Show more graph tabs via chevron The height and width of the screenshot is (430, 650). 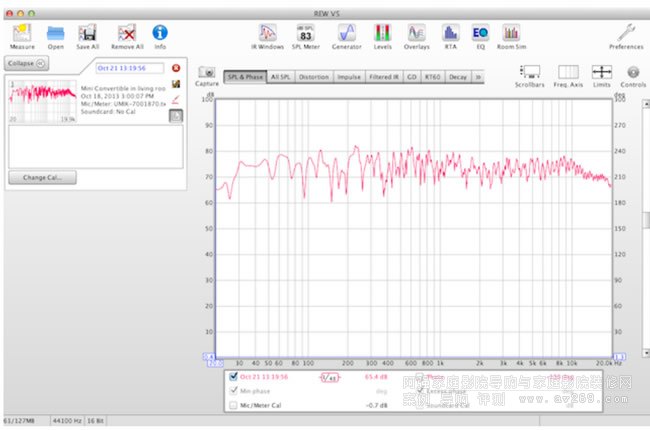click(478, 76)
